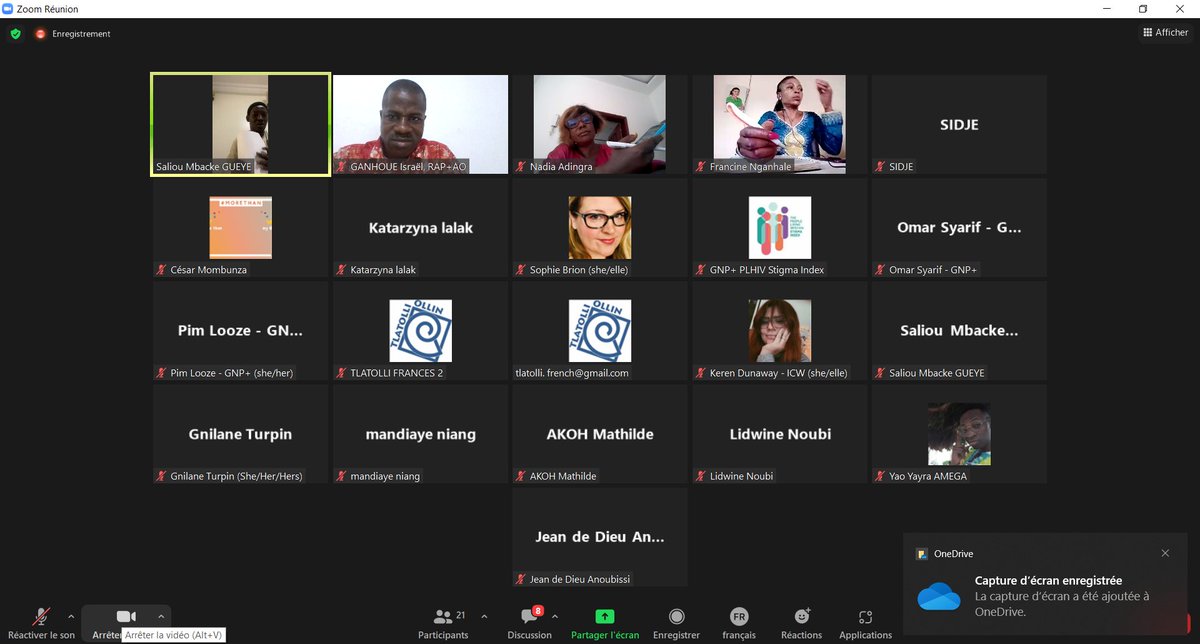Viewport: 1200px width, 644px height.
Task: Click GNP+ PLHIV Stigma Index logo tile
Action: (780, 228)
